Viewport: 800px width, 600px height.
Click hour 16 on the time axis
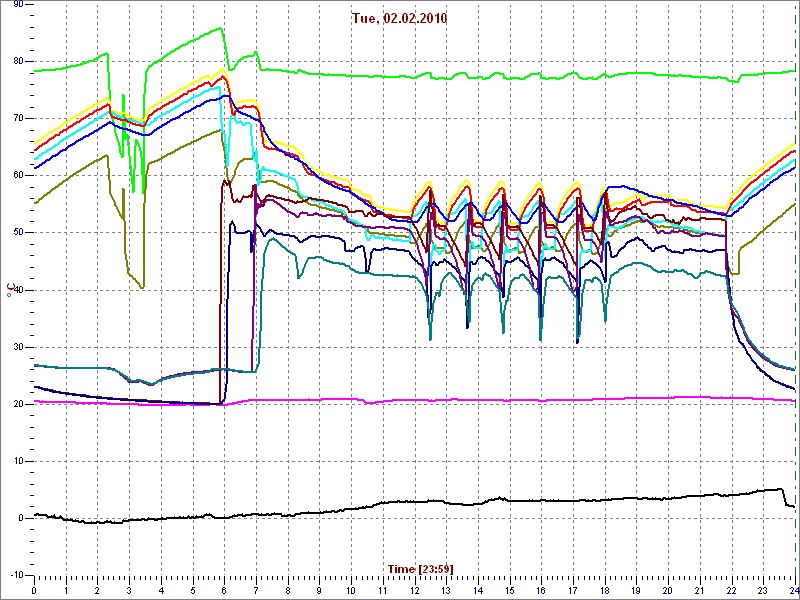tap(541, 589)
